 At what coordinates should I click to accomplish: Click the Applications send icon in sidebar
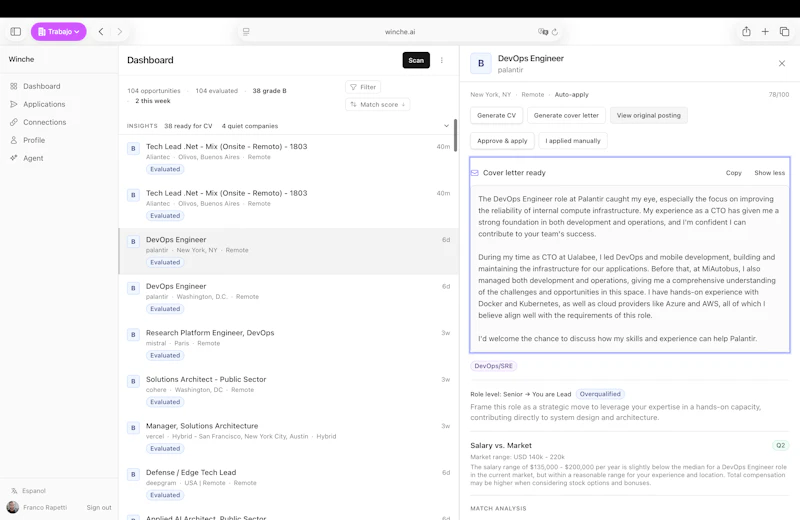pos(14,104)
